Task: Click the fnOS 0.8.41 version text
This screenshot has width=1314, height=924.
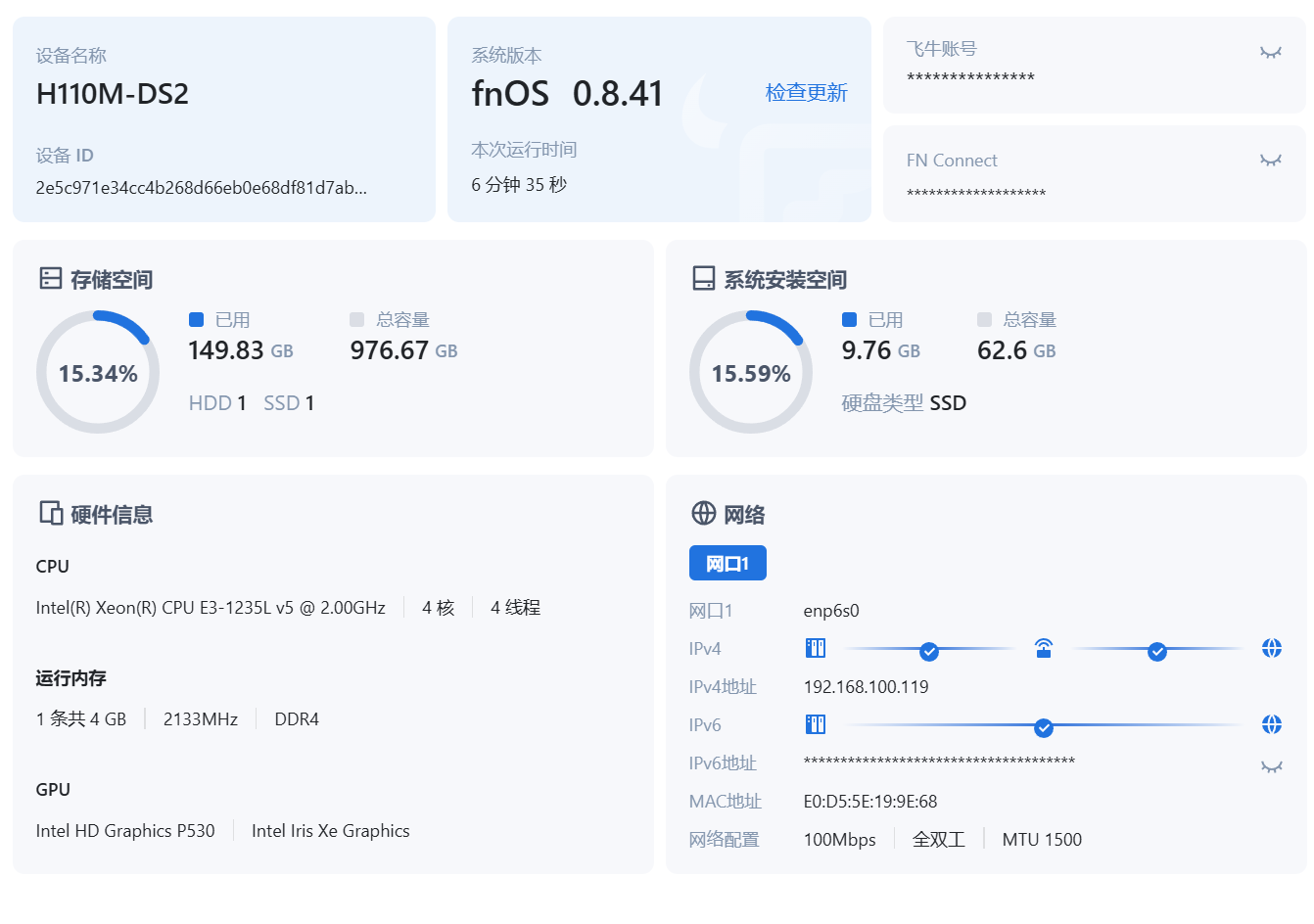Action: click(567, 94)
